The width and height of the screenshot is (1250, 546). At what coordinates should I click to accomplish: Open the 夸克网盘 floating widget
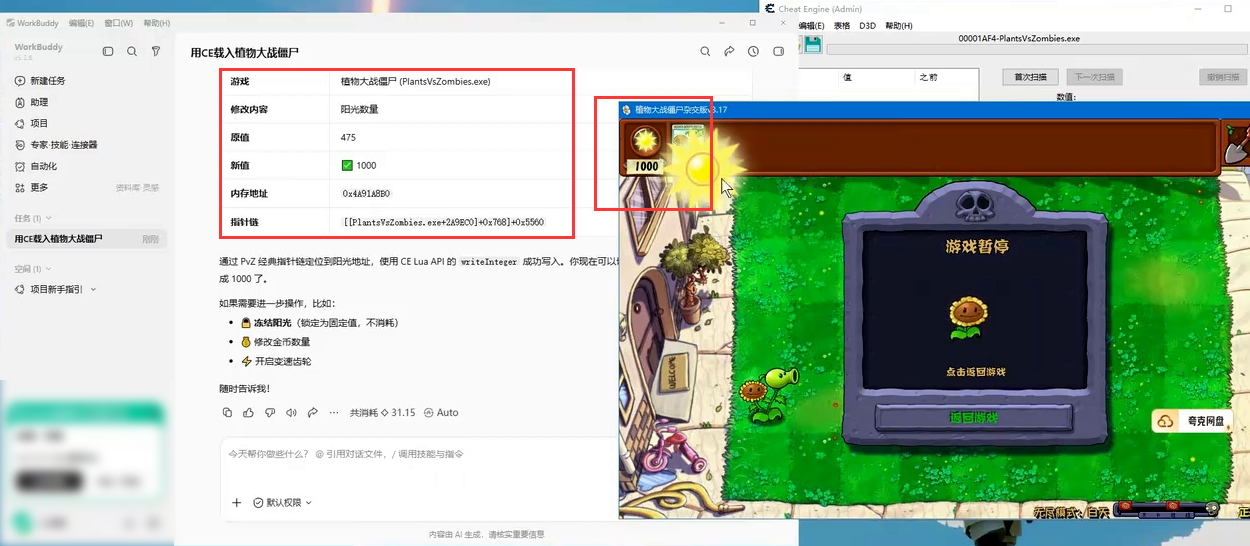click(1193, 421)
